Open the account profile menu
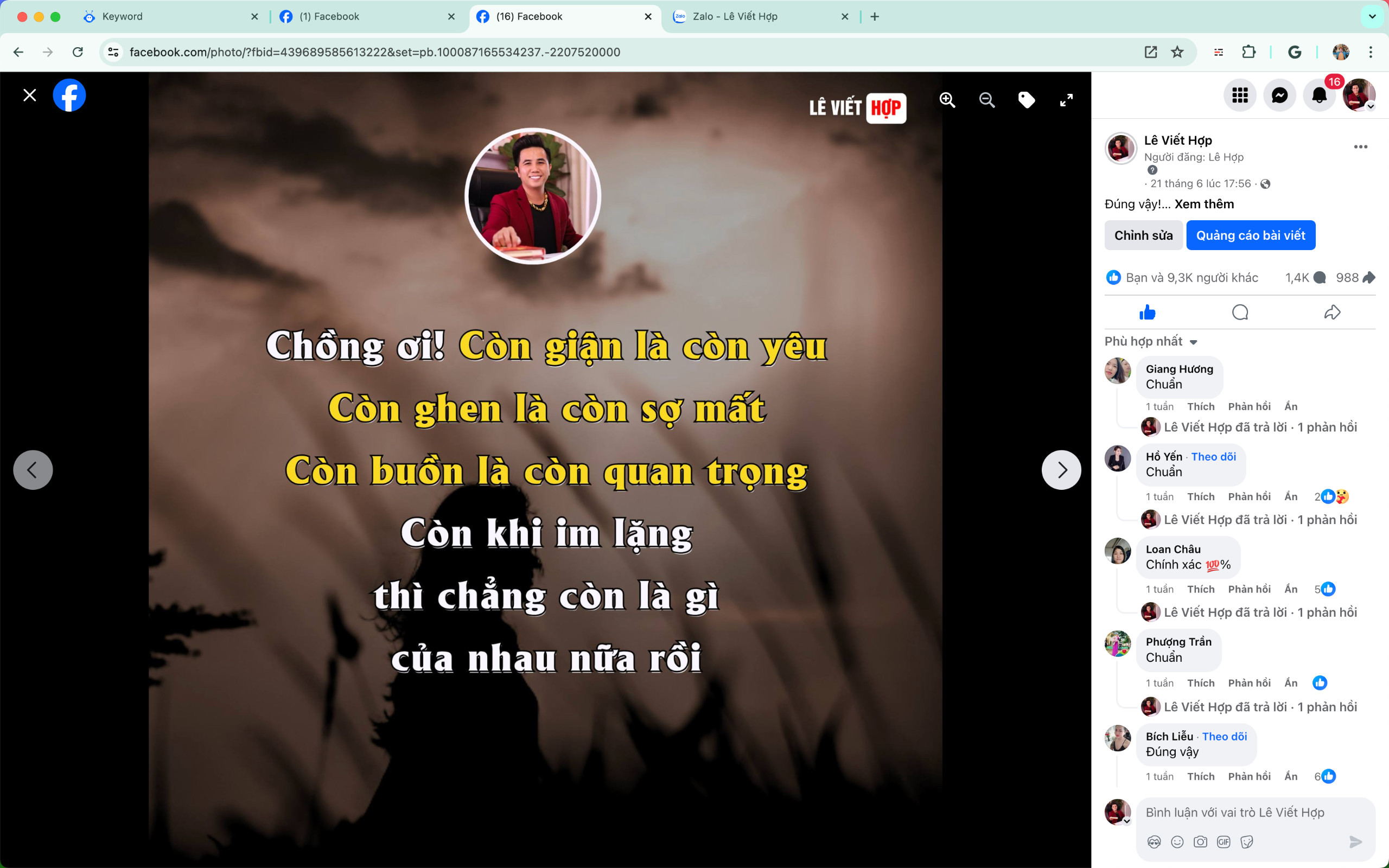 pyautogui.click(x=1359, y=95)
